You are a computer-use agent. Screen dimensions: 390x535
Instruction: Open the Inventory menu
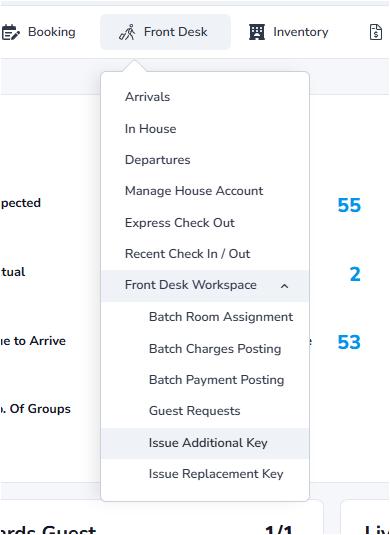pos(289,32)
